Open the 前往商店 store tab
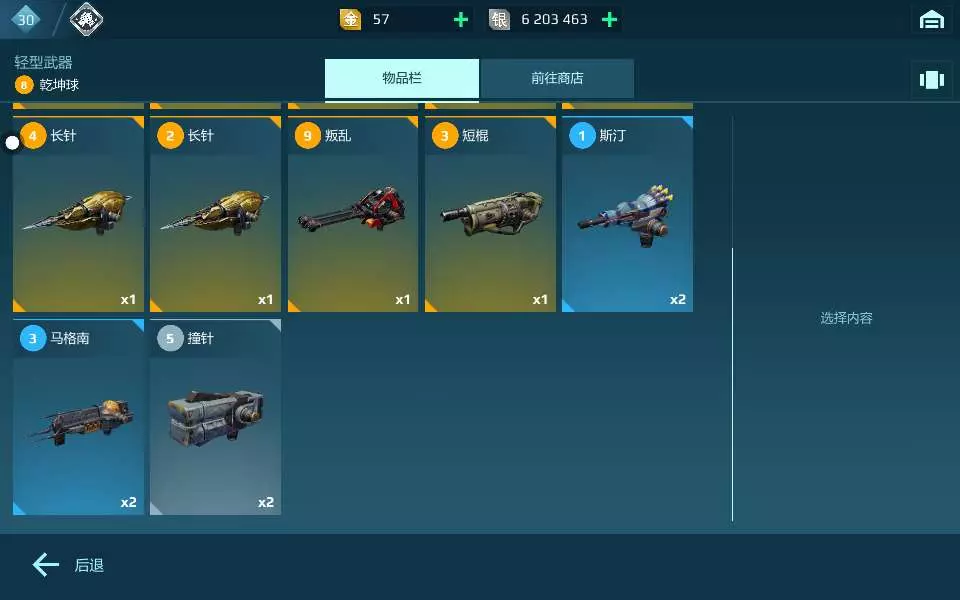The width and height of the screenshot is (960, 600). [x=557, y=78]
